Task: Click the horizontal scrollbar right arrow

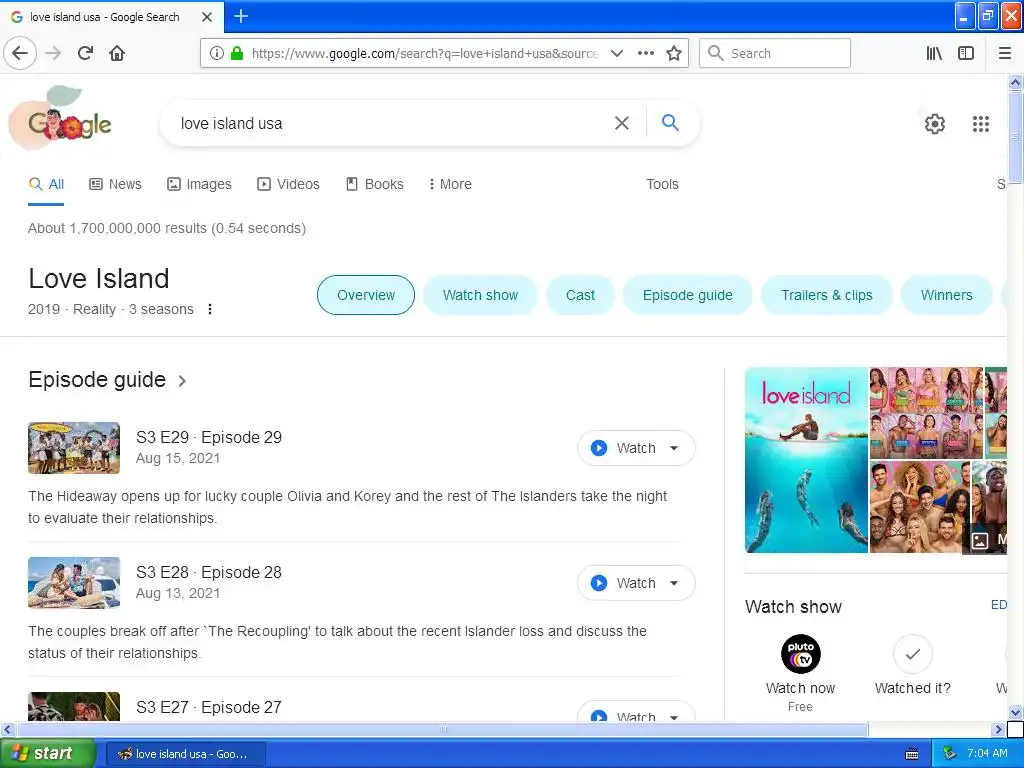Action: coord(998,729)
